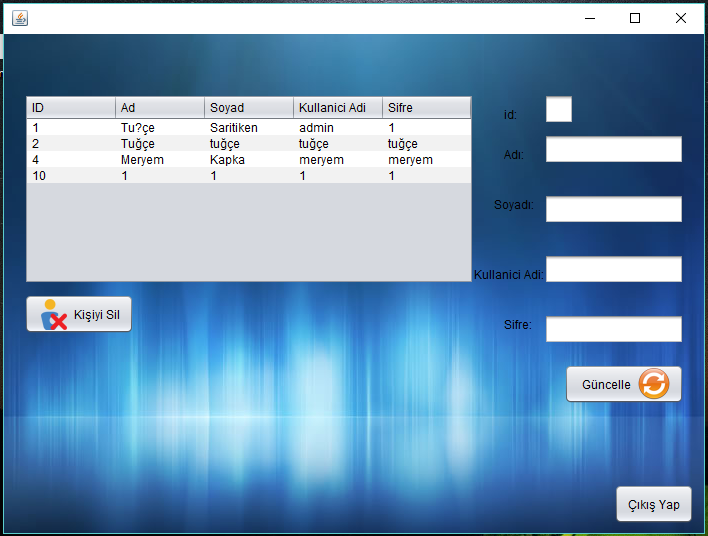Focus the id input field
Image resolution: width=708 pixels, height=536 pixels.
tap(558, 109)
